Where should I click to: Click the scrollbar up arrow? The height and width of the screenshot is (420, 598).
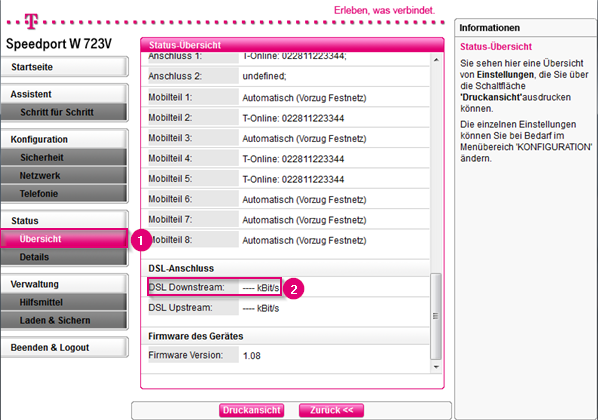(x=436, y=60)
